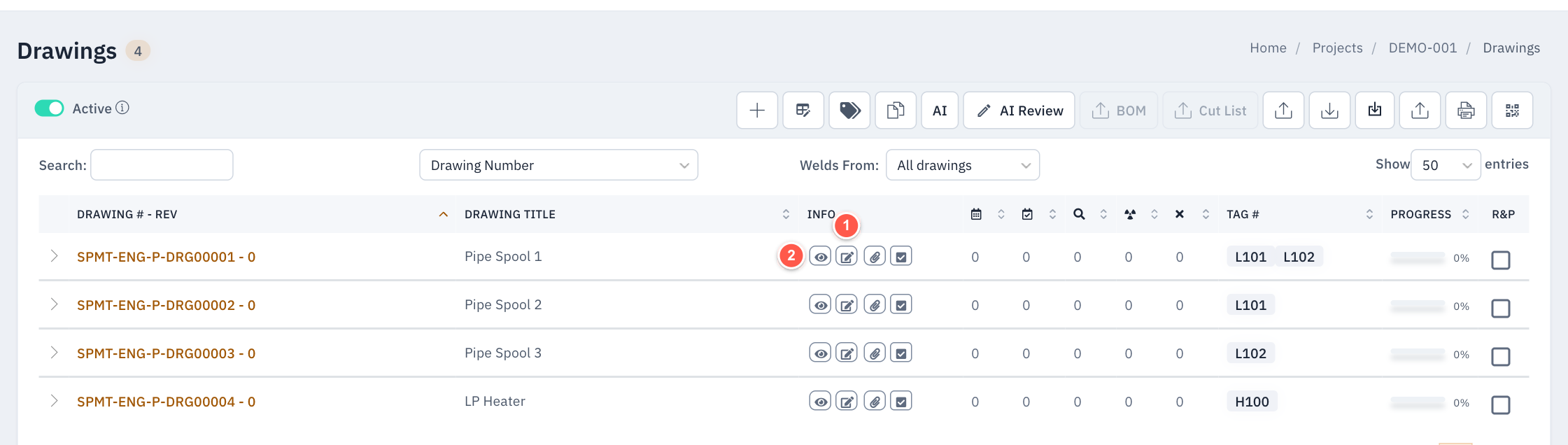The image size is (1568, 445).
Task: Click the AI Review button
Action: (1019, 111)
